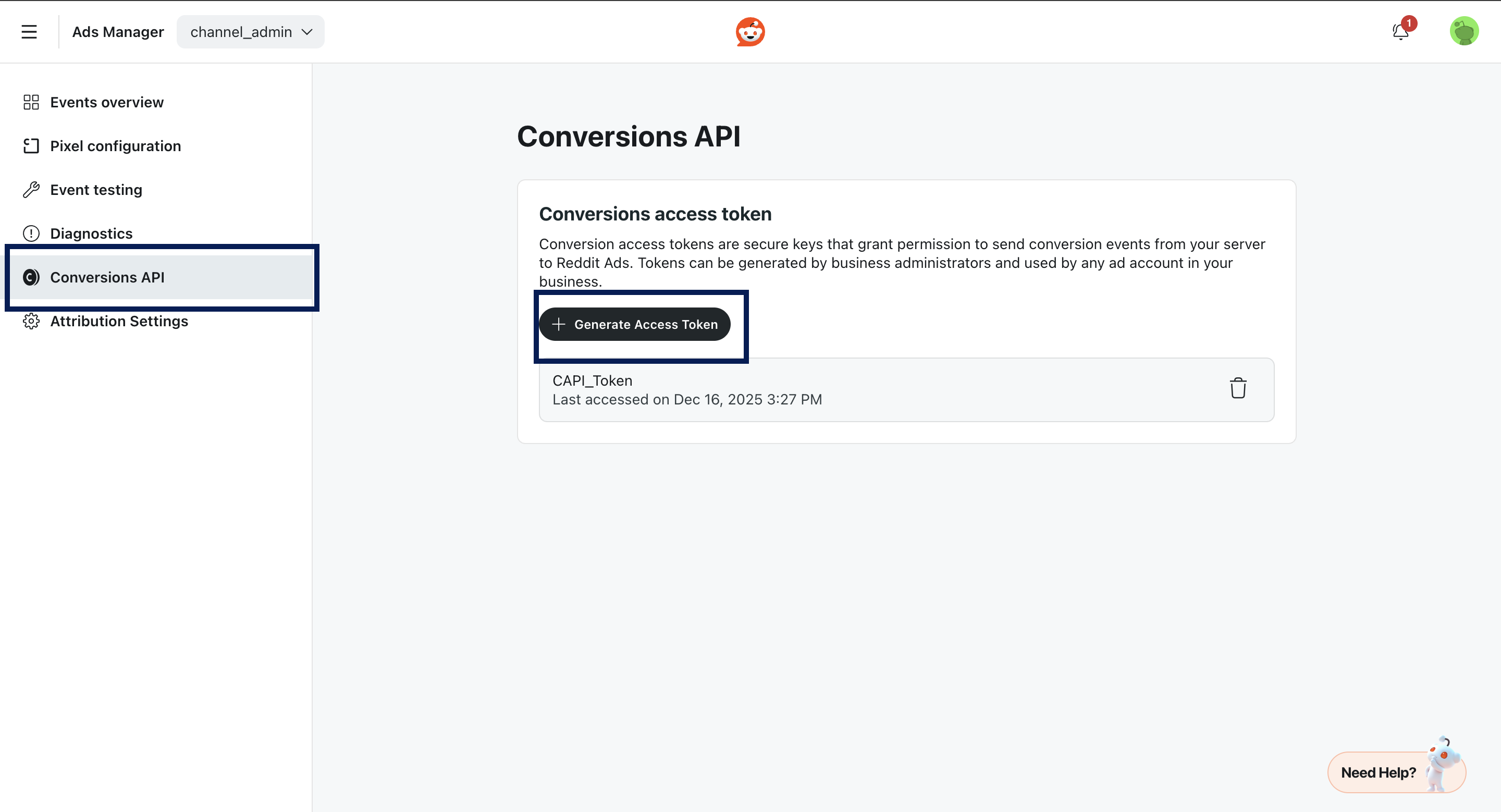Screen dimensions: 1501x812
Task: Click the Conversions API sidebar icon
Action: [x=31, y=277]
